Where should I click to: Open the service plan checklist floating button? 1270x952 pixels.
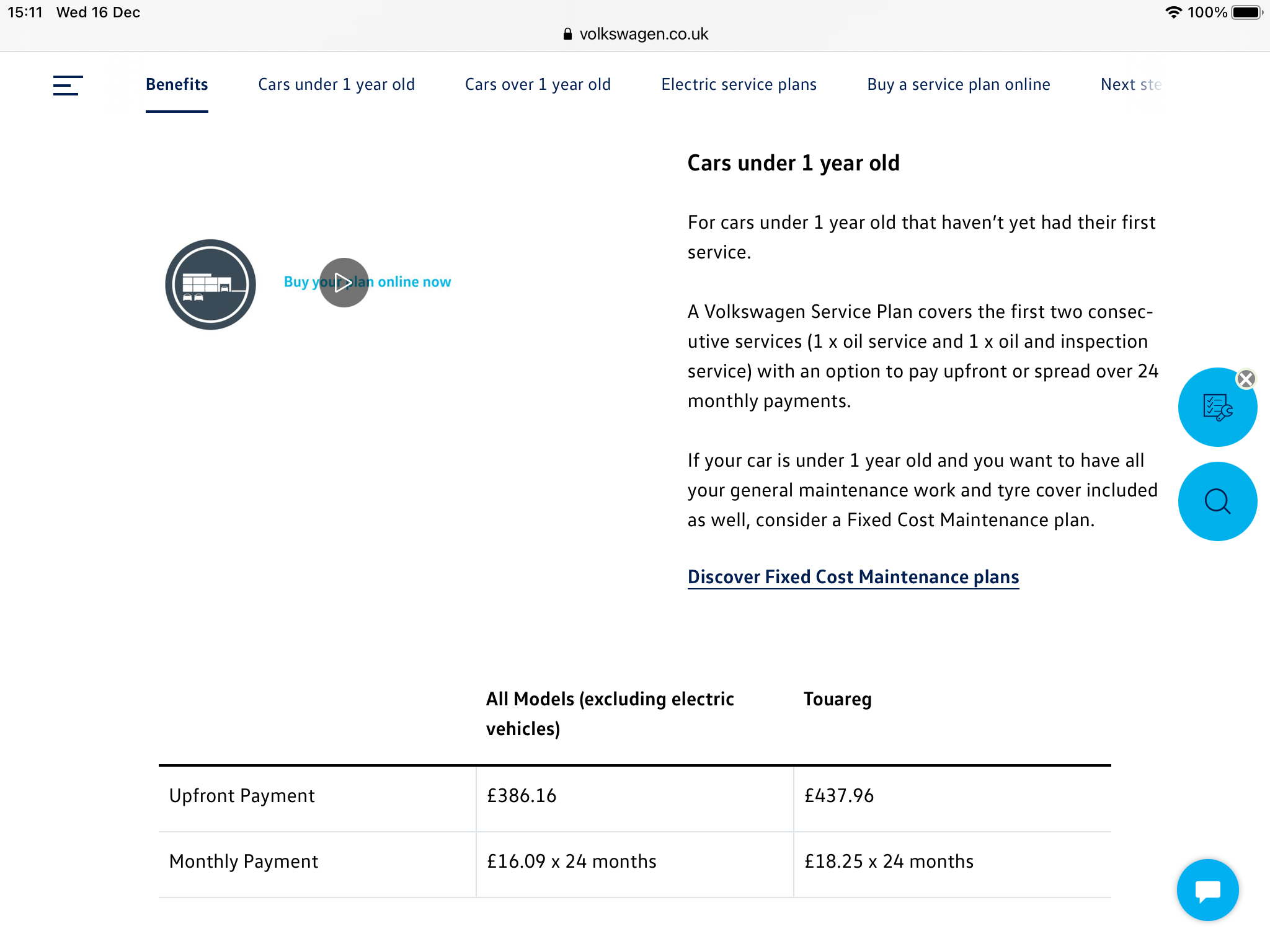click(1217, 407)
